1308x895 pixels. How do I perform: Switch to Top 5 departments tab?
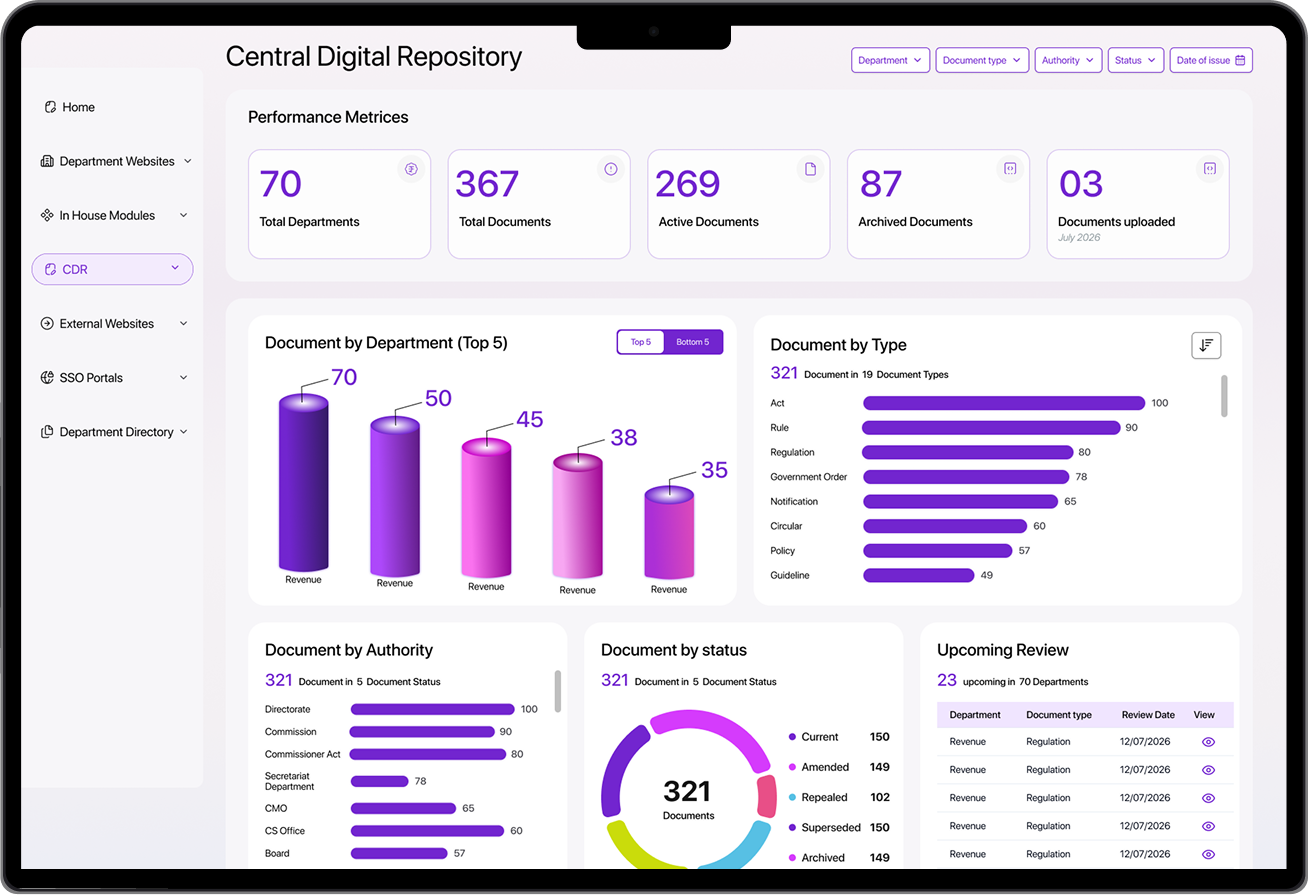tap(641, 342)
